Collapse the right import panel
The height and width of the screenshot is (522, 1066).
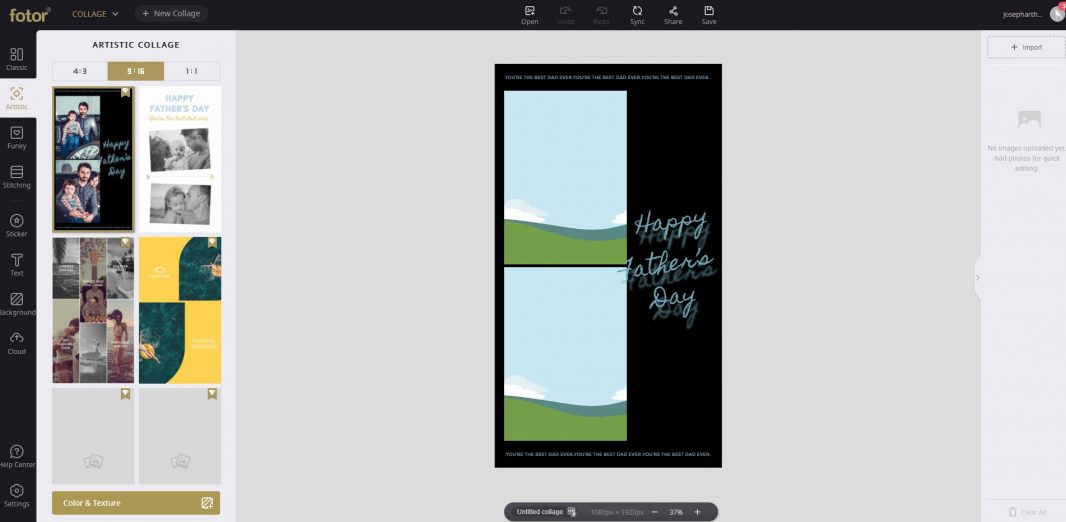pyautogui.click(x=978, y=278)
